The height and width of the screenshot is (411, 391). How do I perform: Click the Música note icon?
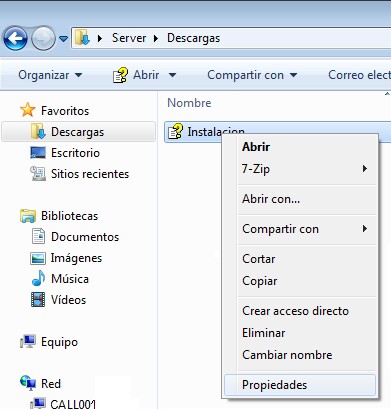tap(38, 278)
